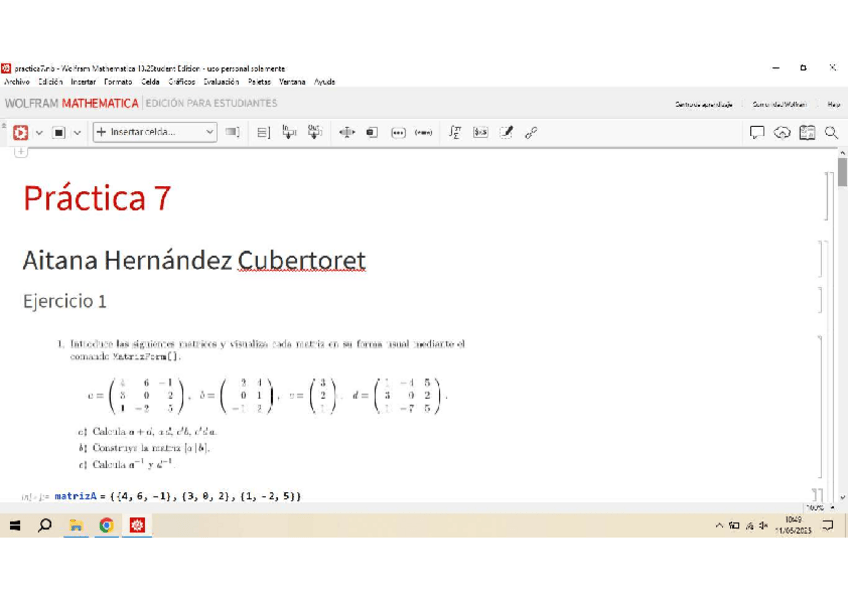Open the Evaluación menu

coord(221,82)
